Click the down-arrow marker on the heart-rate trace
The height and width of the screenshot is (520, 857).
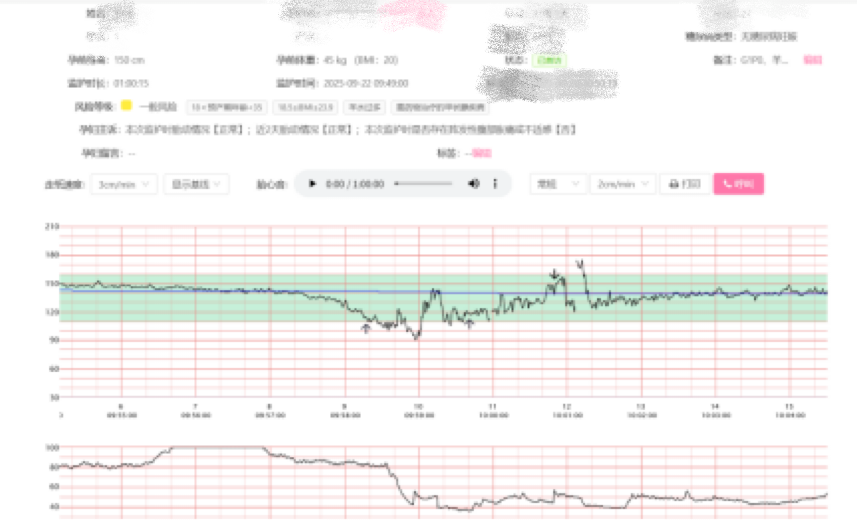coord(554,274)
